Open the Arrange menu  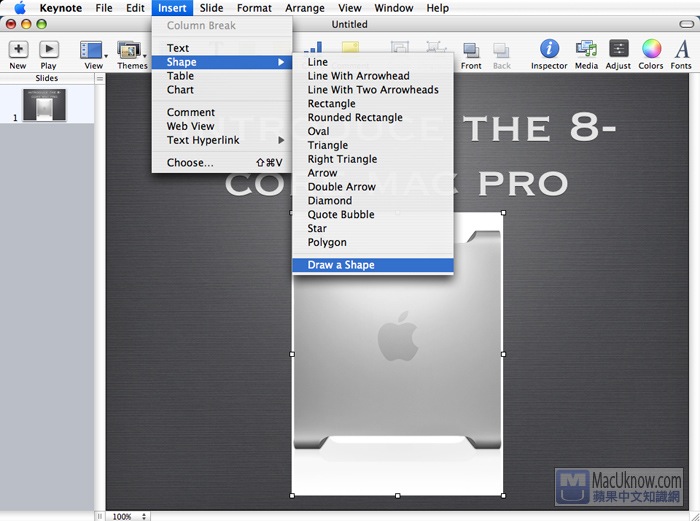point(305,8)
